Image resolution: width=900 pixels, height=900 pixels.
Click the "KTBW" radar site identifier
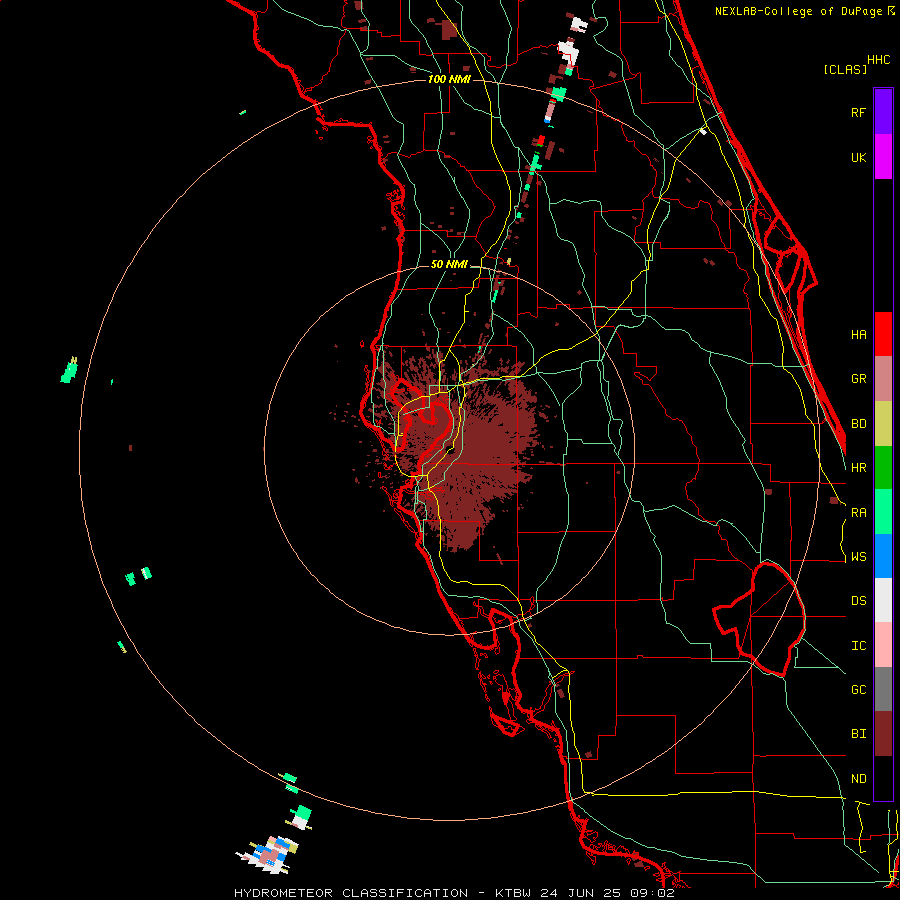(513, 893)
